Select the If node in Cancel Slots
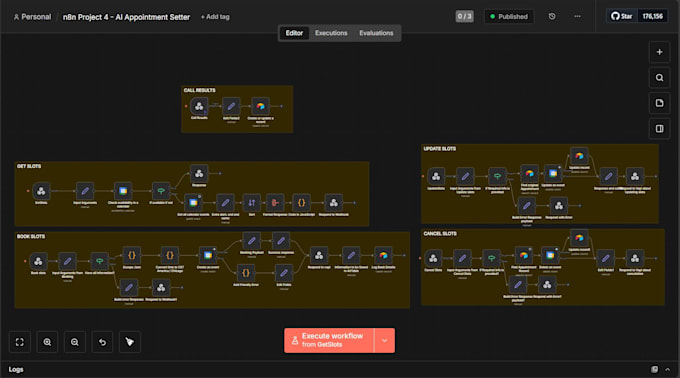The height and width of the screenshot is (378, 680). coord(491,258)
